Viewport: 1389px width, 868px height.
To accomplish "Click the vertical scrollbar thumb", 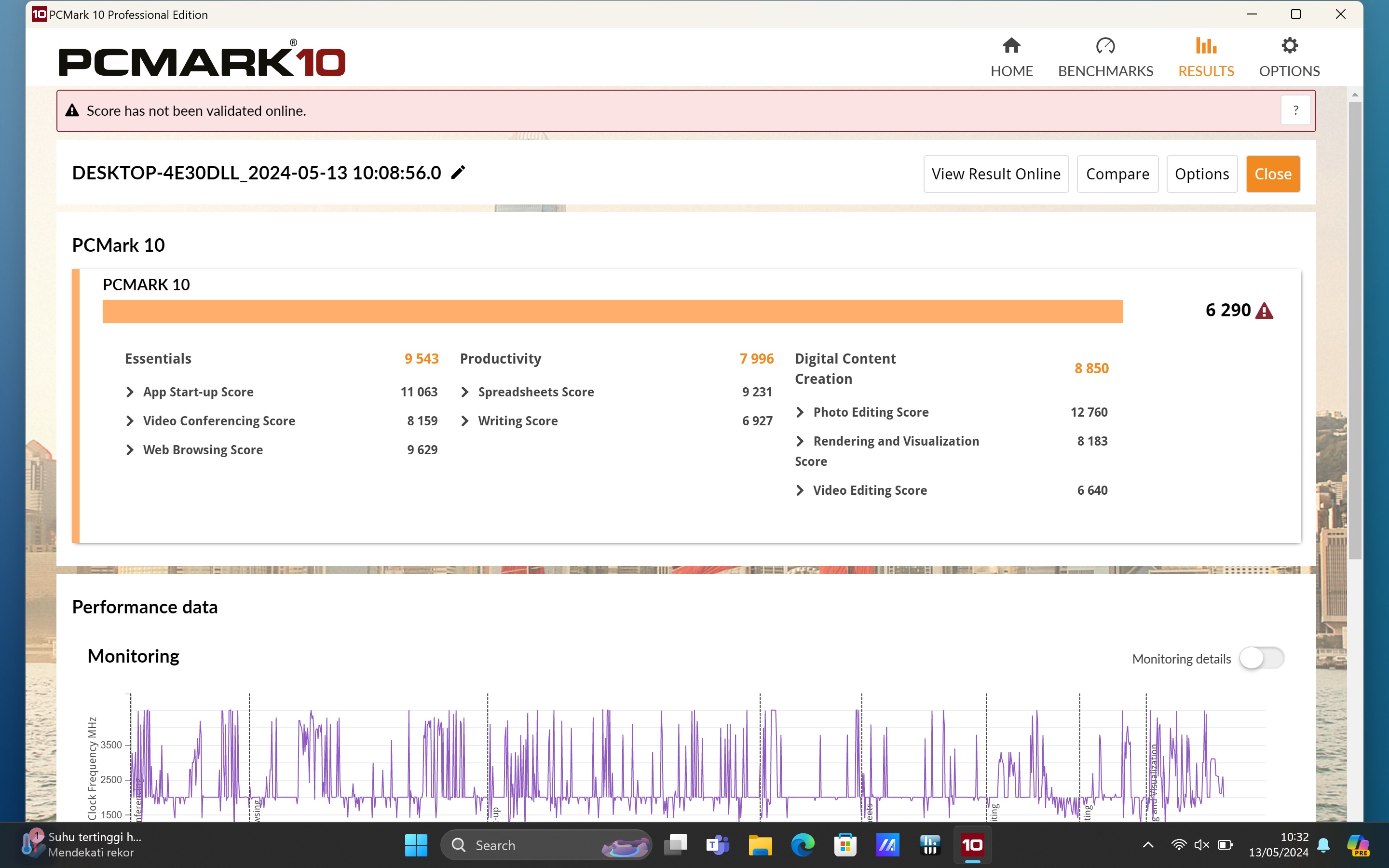I will click(1355, 330).
